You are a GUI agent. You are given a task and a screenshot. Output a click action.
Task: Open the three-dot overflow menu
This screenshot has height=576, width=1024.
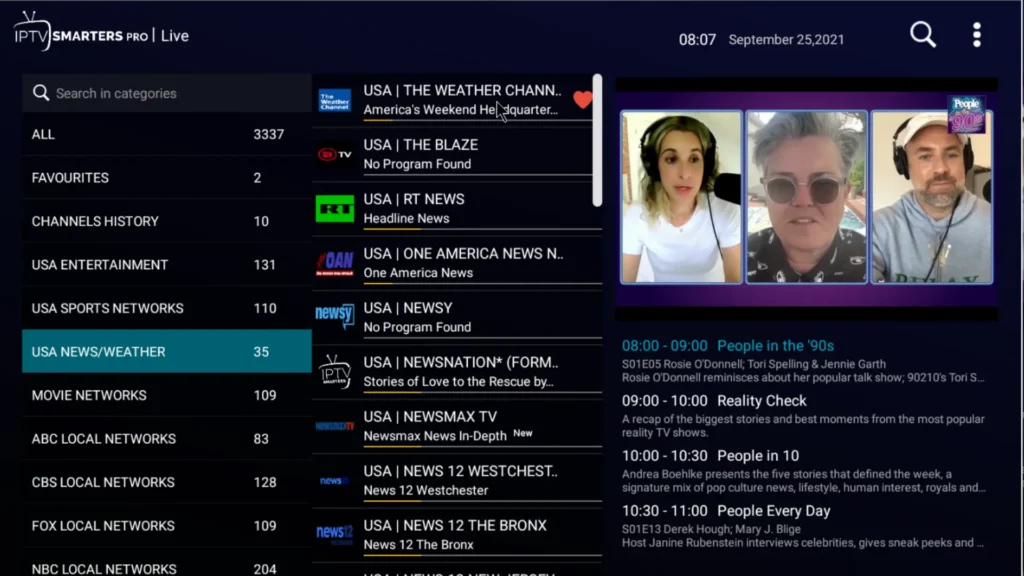976,35
